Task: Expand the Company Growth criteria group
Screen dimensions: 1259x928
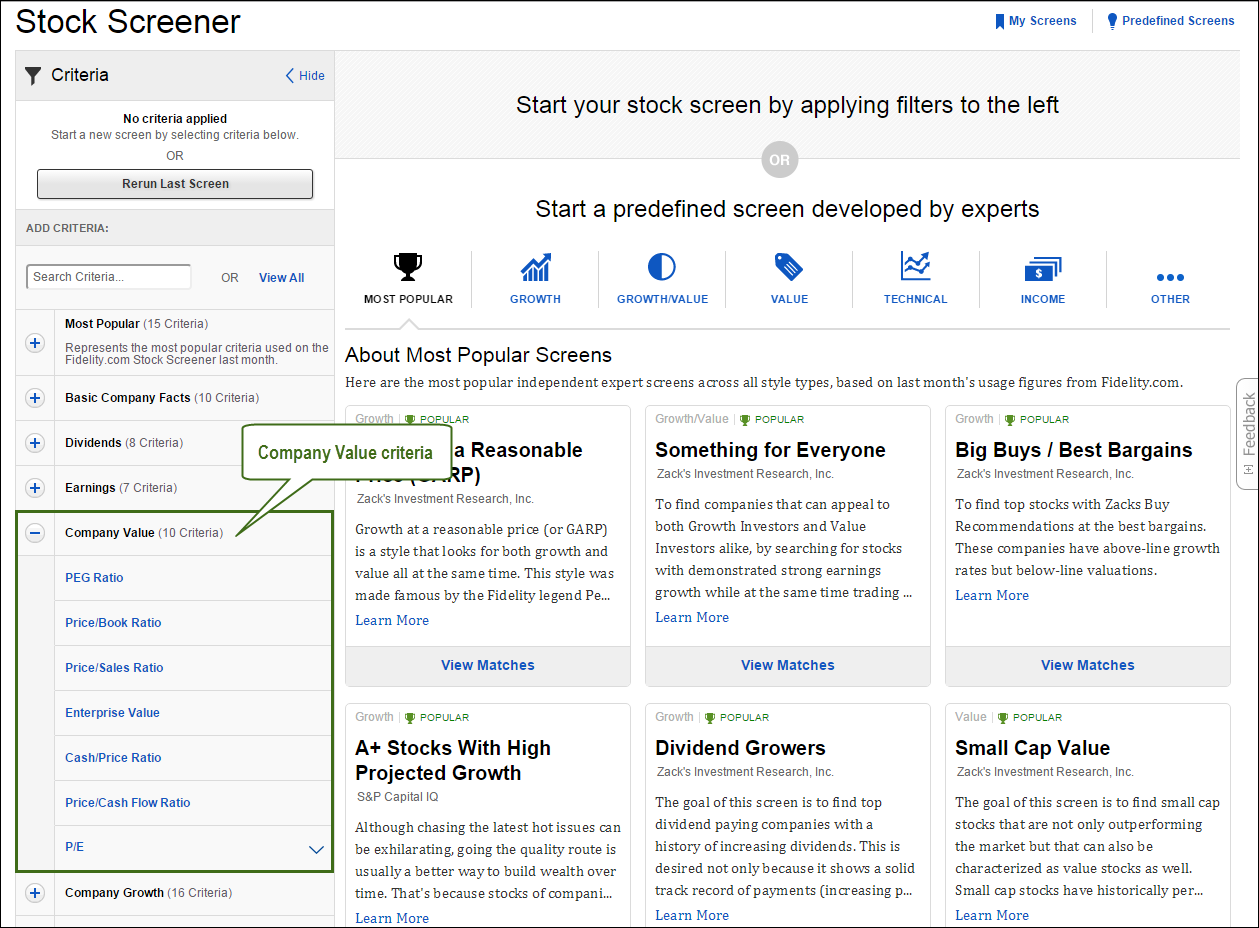Action: click(35, 893)
